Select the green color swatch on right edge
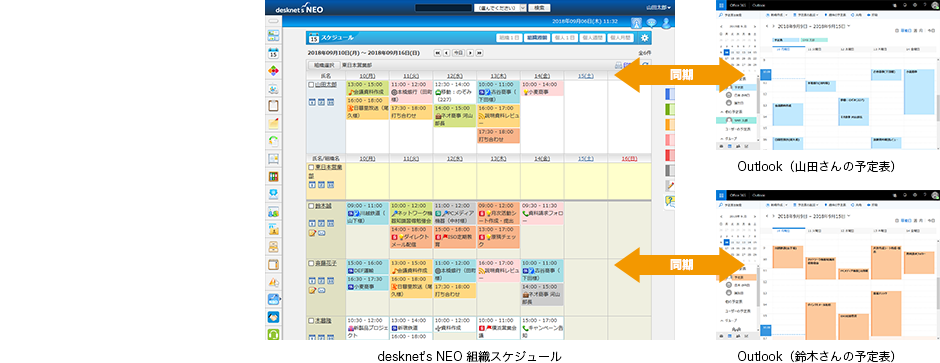940x363 pixels. pos(671,110)
